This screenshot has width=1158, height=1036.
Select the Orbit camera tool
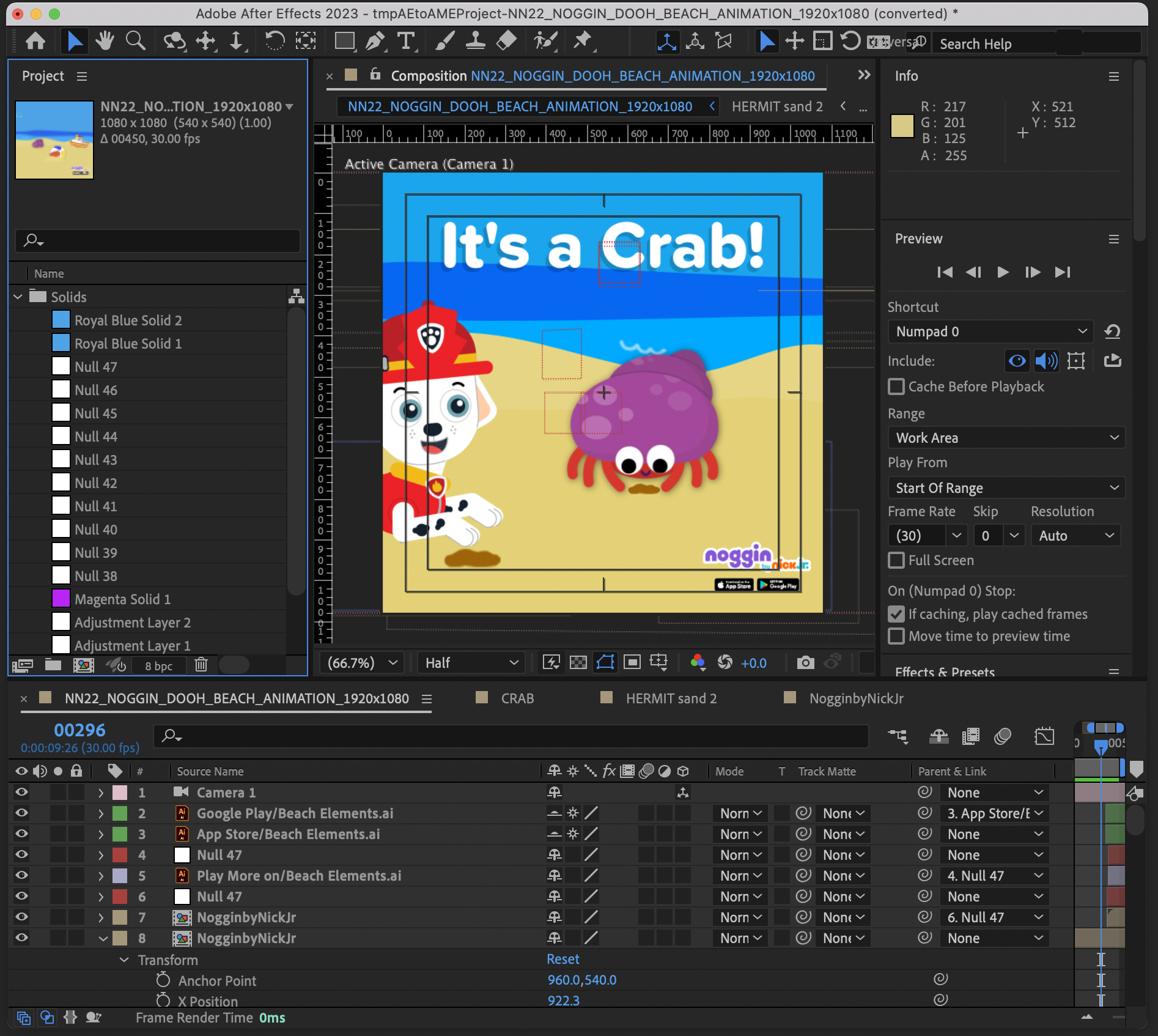click(174, 42)
